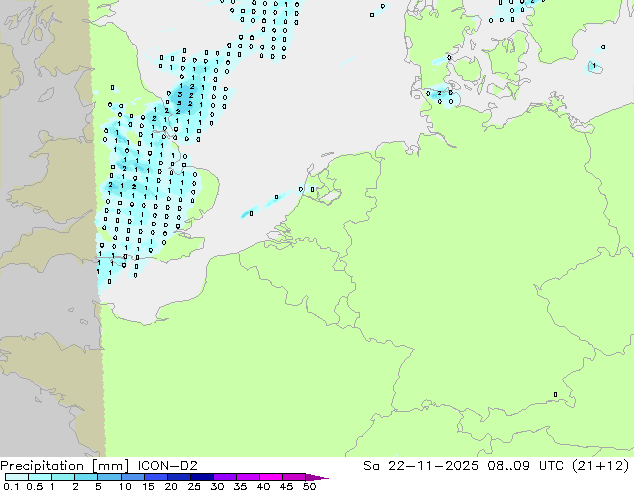Click the legend swatch between 20 and 25

(178, 477)
